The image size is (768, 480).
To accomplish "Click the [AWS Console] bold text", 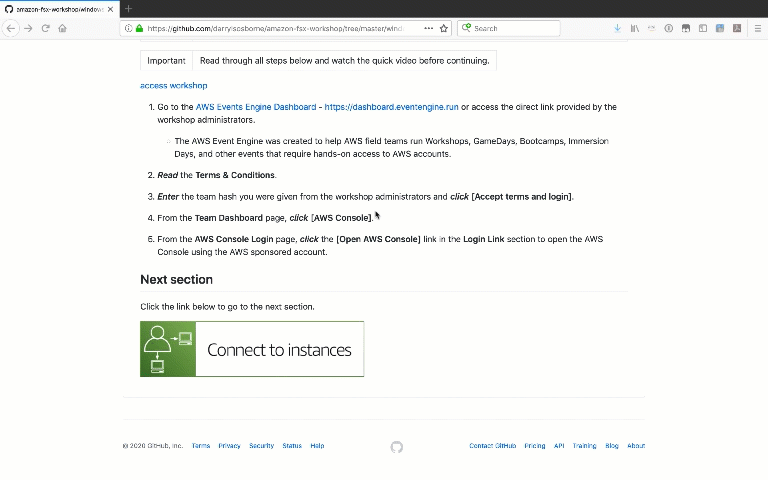I will [x=342, y=218].
